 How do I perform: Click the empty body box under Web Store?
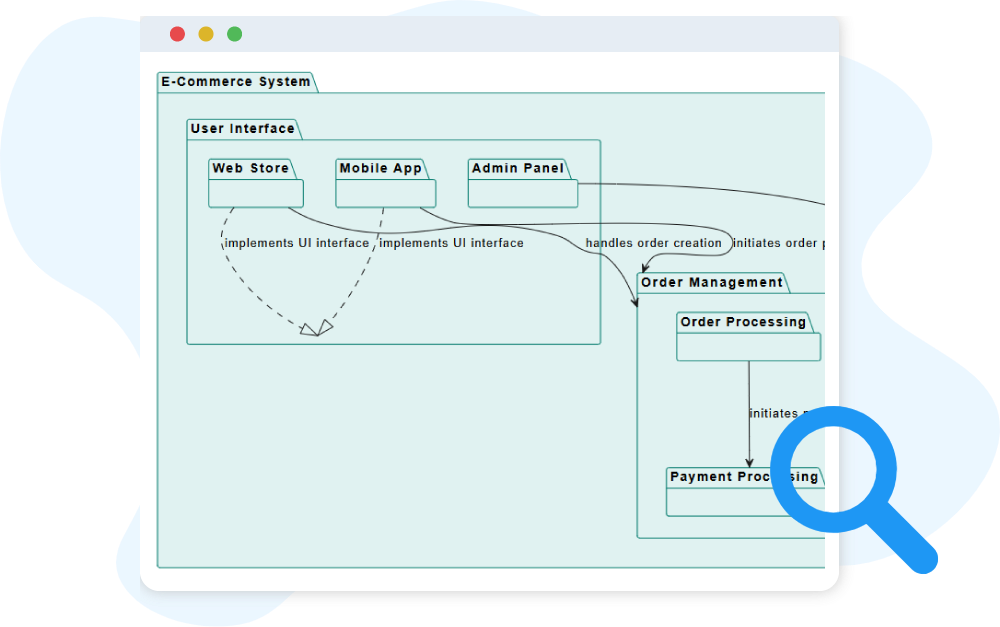pyautogui.click(x=256, y=194)
